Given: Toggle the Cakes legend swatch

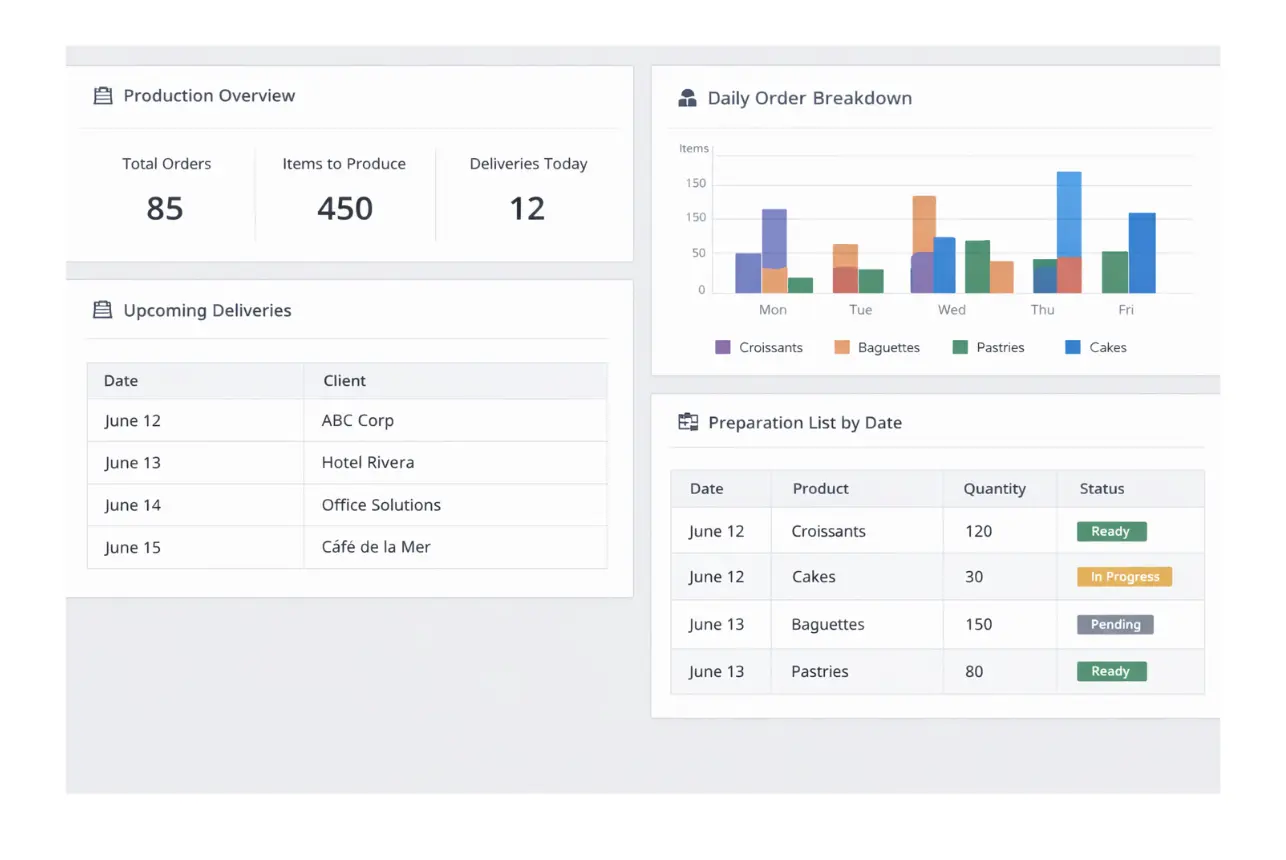Looking at the screenshot, I should point(1073,347).
